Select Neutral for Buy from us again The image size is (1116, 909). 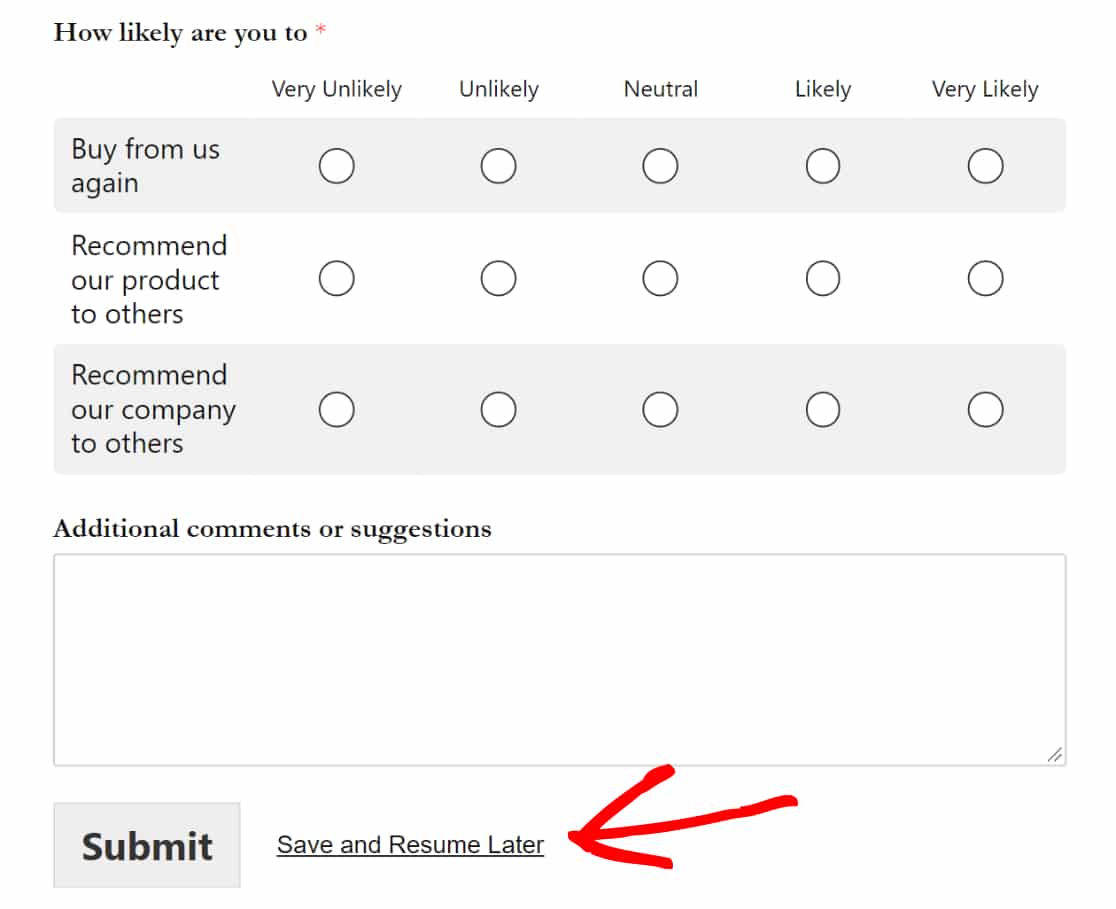point(660,166)
